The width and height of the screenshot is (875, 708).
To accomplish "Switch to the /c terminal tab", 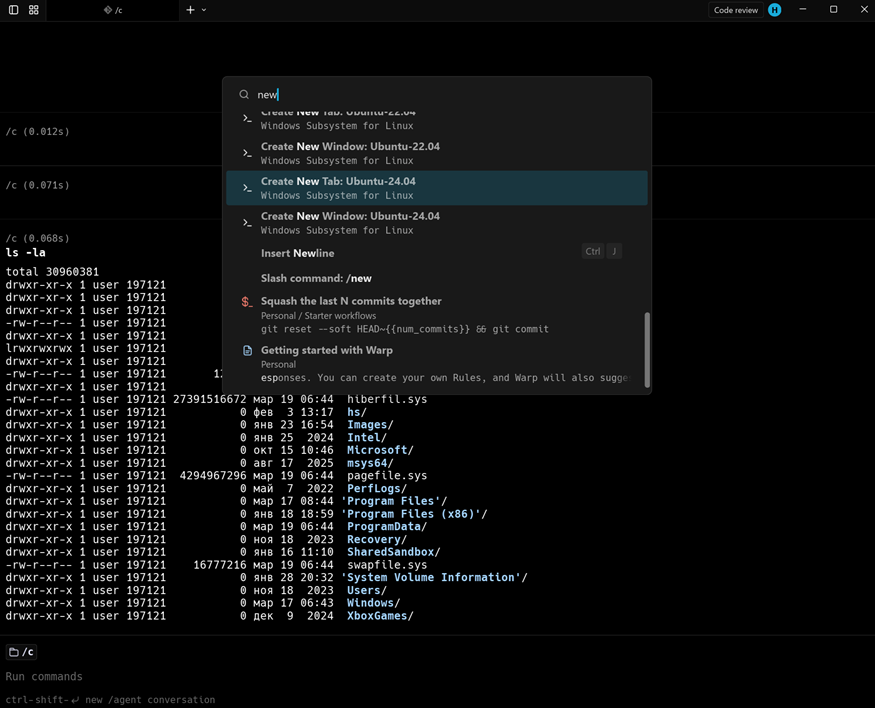I will tap(113, 10).
